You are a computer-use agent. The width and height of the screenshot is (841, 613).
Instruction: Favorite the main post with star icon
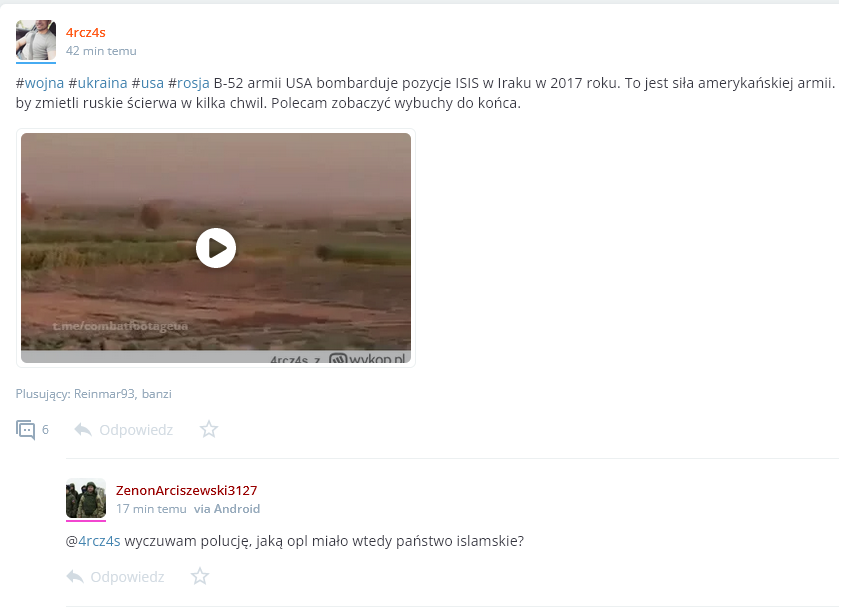[209, 429]
